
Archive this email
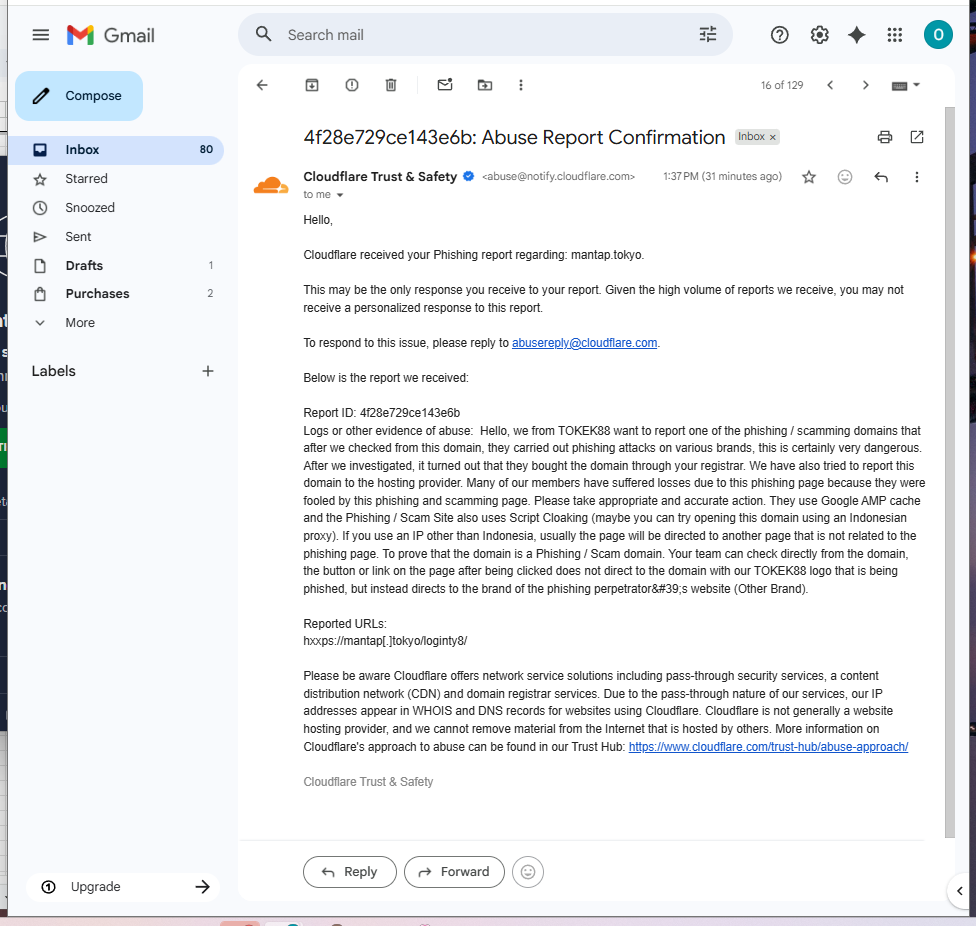[312, 85]
